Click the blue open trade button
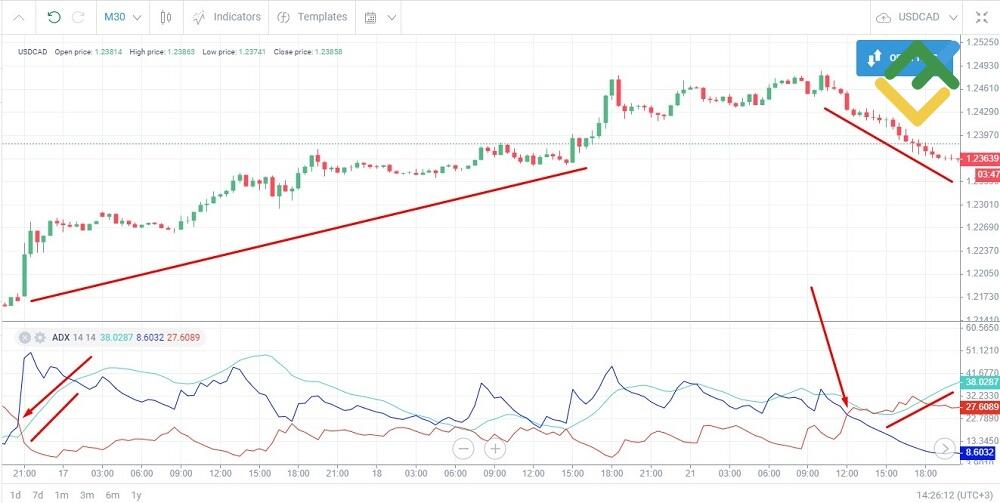1000x503 pixels. [907, 58]
